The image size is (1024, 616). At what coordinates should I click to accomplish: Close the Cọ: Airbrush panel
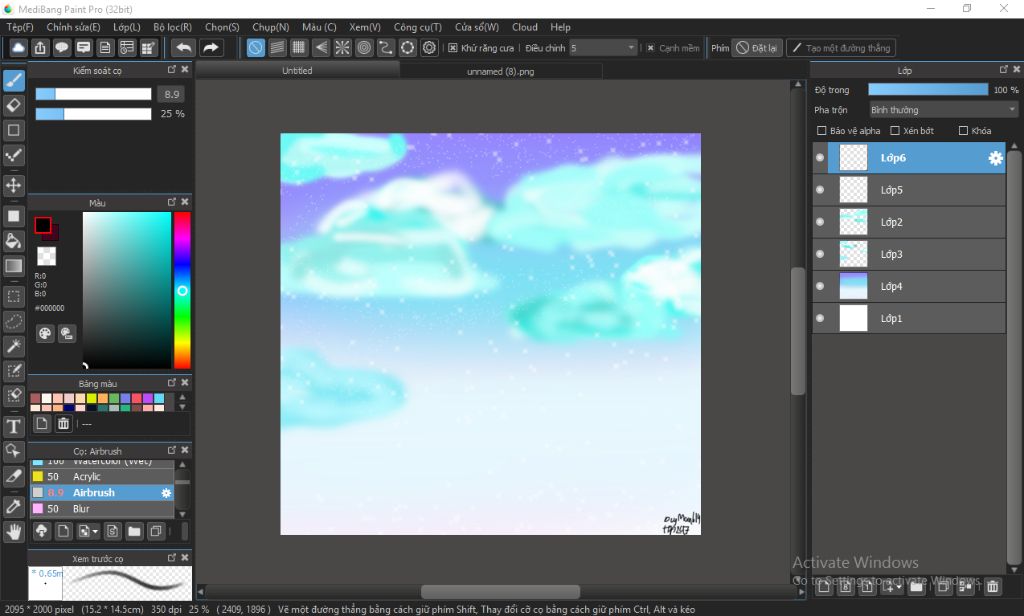[x=185, y=450]
